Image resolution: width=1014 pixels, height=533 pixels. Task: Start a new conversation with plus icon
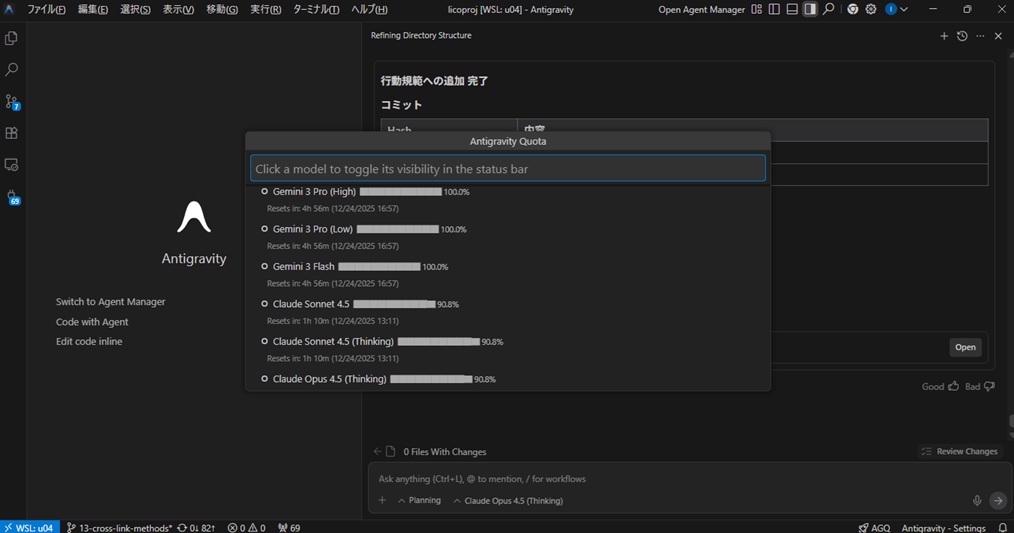click(944, 36)
